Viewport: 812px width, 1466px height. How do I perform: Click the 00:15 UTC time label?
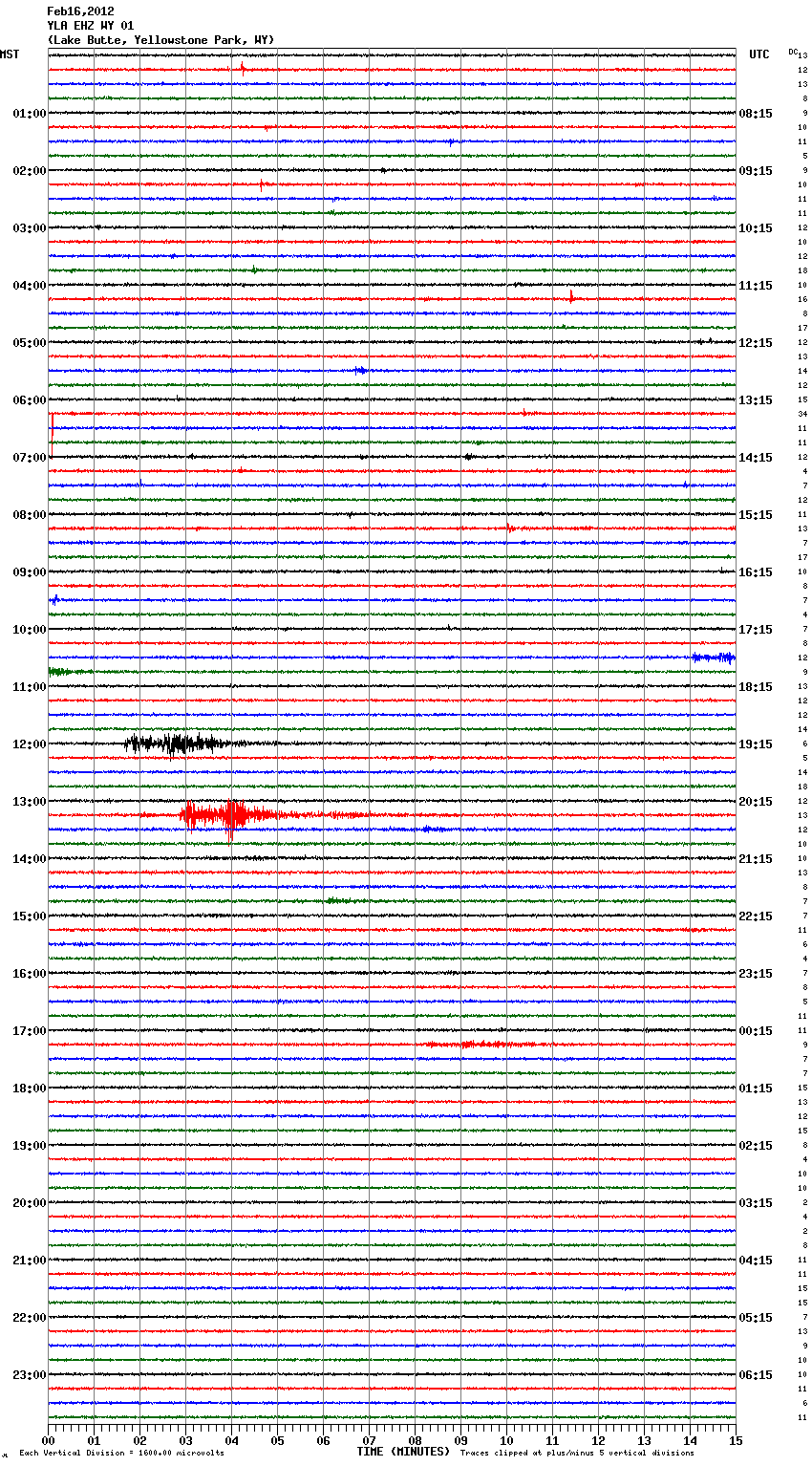point(756,1031)
